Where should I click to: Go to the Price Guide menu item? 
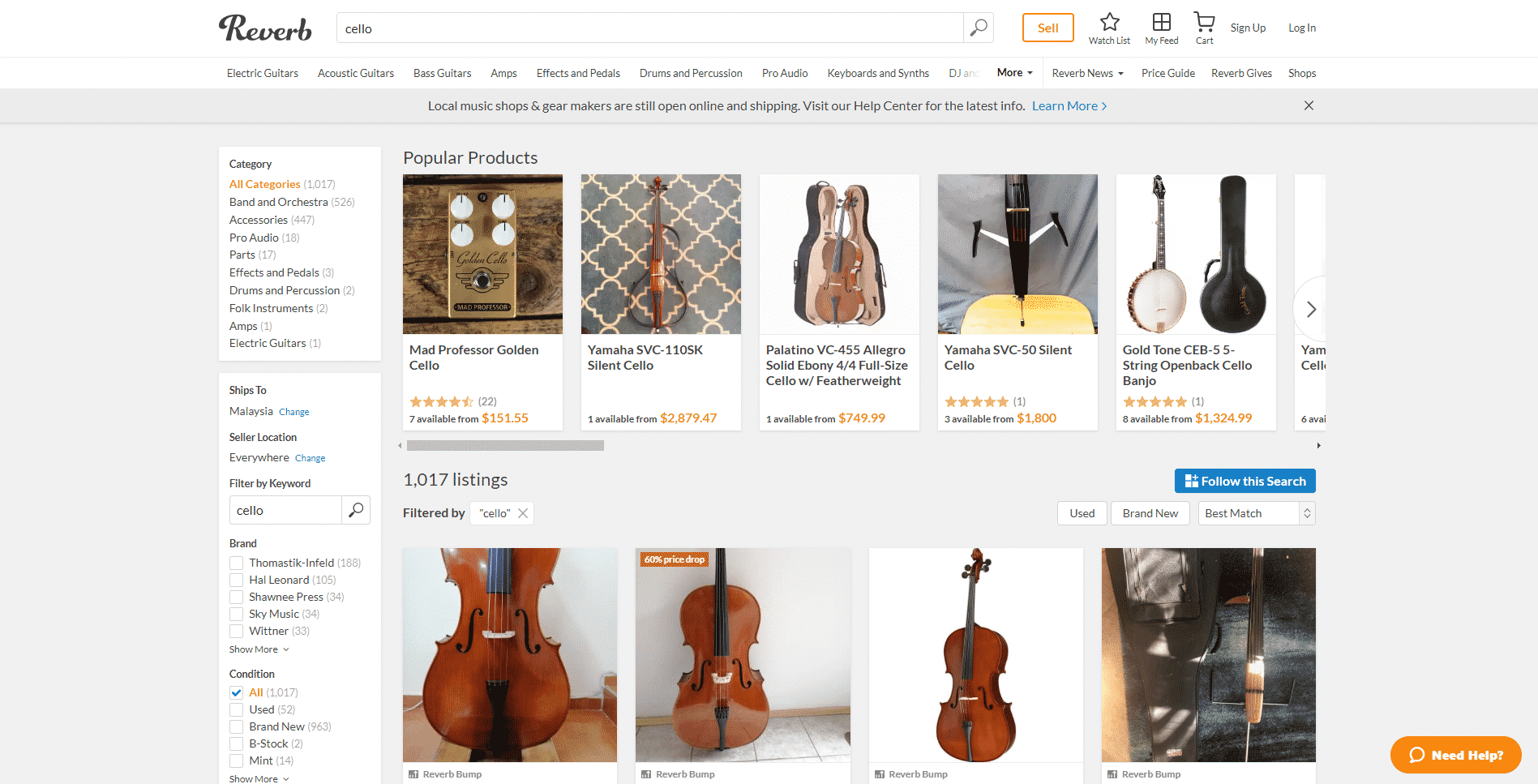click(x=1167, y=73)
